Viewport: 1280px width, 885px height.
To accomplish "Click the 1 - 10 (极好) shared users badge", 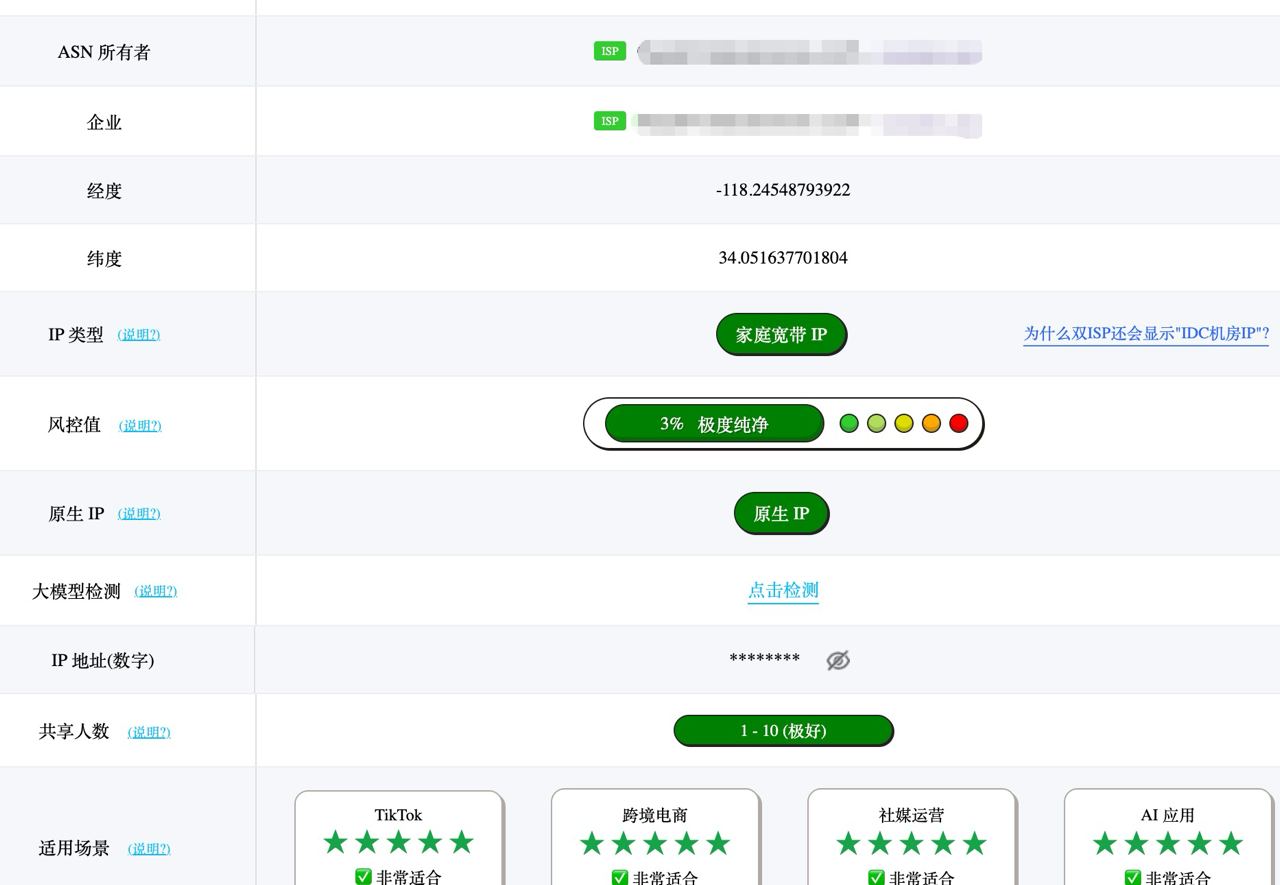I will (x=783, y=731).
